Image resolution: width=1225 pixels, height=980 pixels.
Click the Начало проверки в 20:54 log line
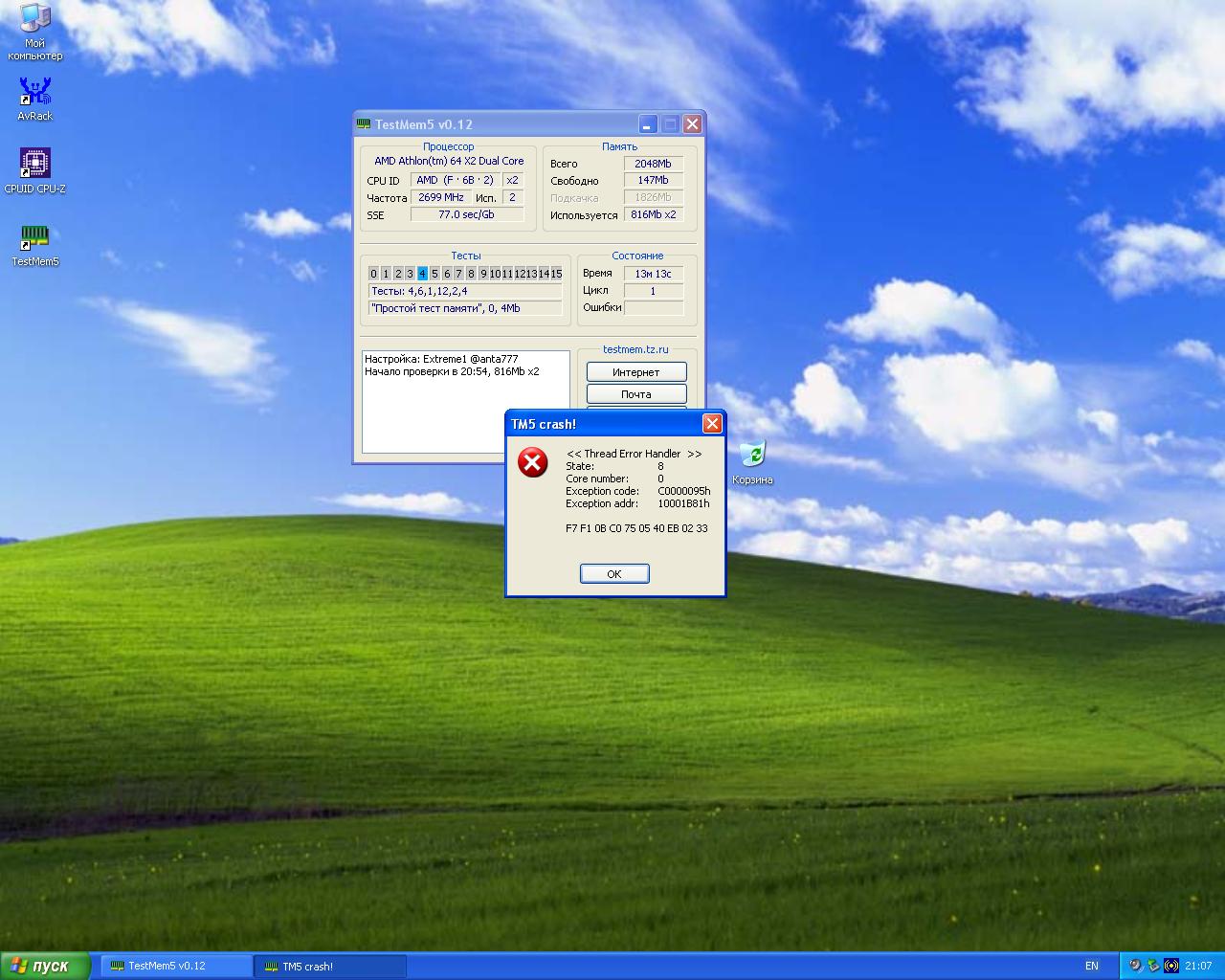tap(452, 371)
